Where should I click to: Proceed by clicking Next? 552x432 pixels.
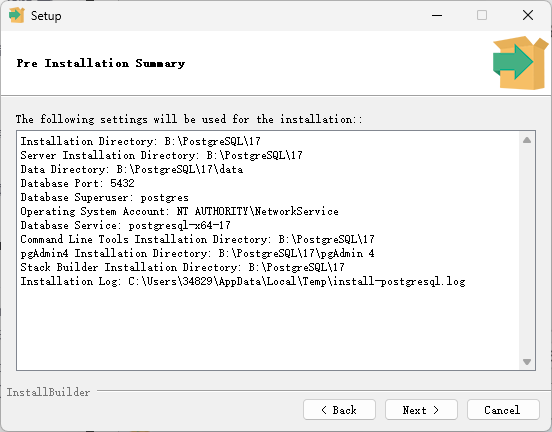click(421, 410)
